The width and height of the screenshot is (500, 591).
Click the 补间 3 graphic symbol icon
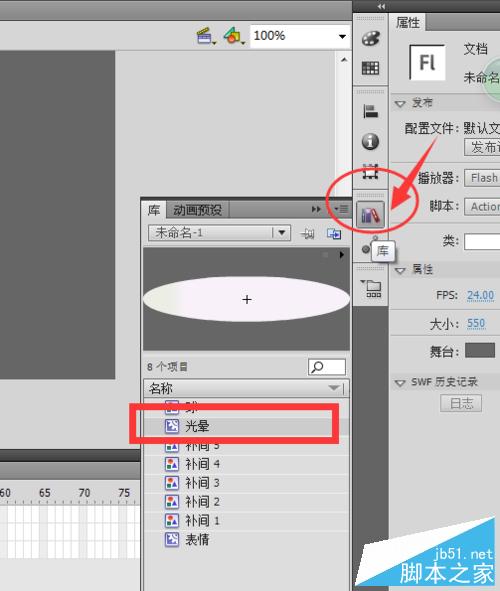[172, 483]
